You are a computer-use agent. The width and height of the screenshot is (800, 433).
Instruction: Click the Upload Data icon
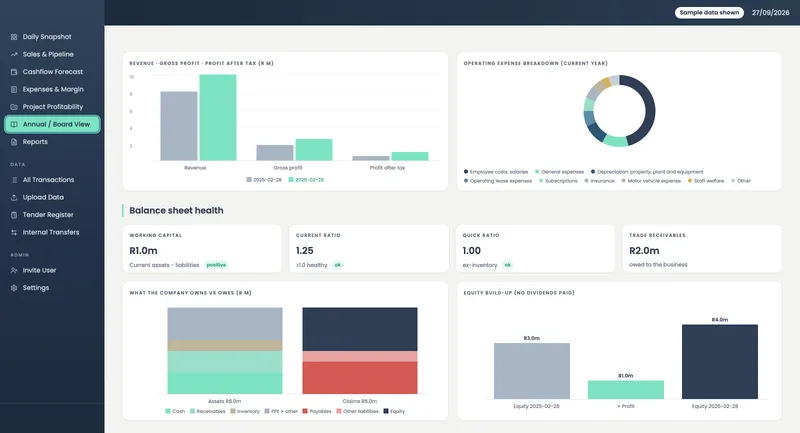14,197
